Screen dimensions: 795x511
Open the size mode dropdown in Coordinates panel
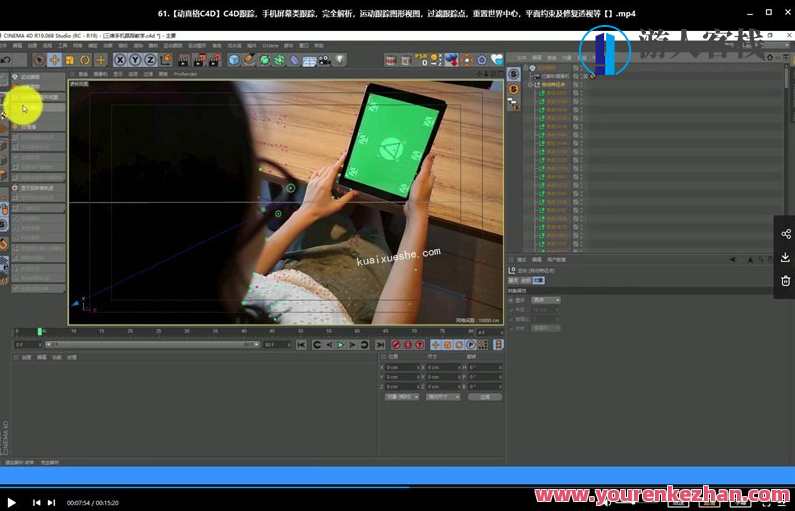pyautogui.click(x=443, y=397)
